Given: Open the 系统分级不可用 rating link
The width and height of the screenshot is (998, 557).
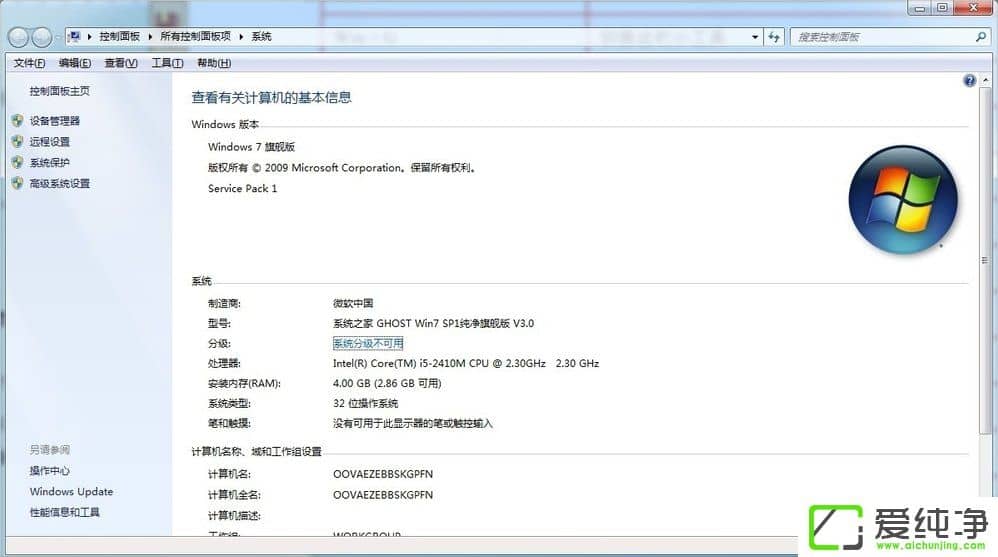Looking at the screenshot, I should (x=368, y=343).
